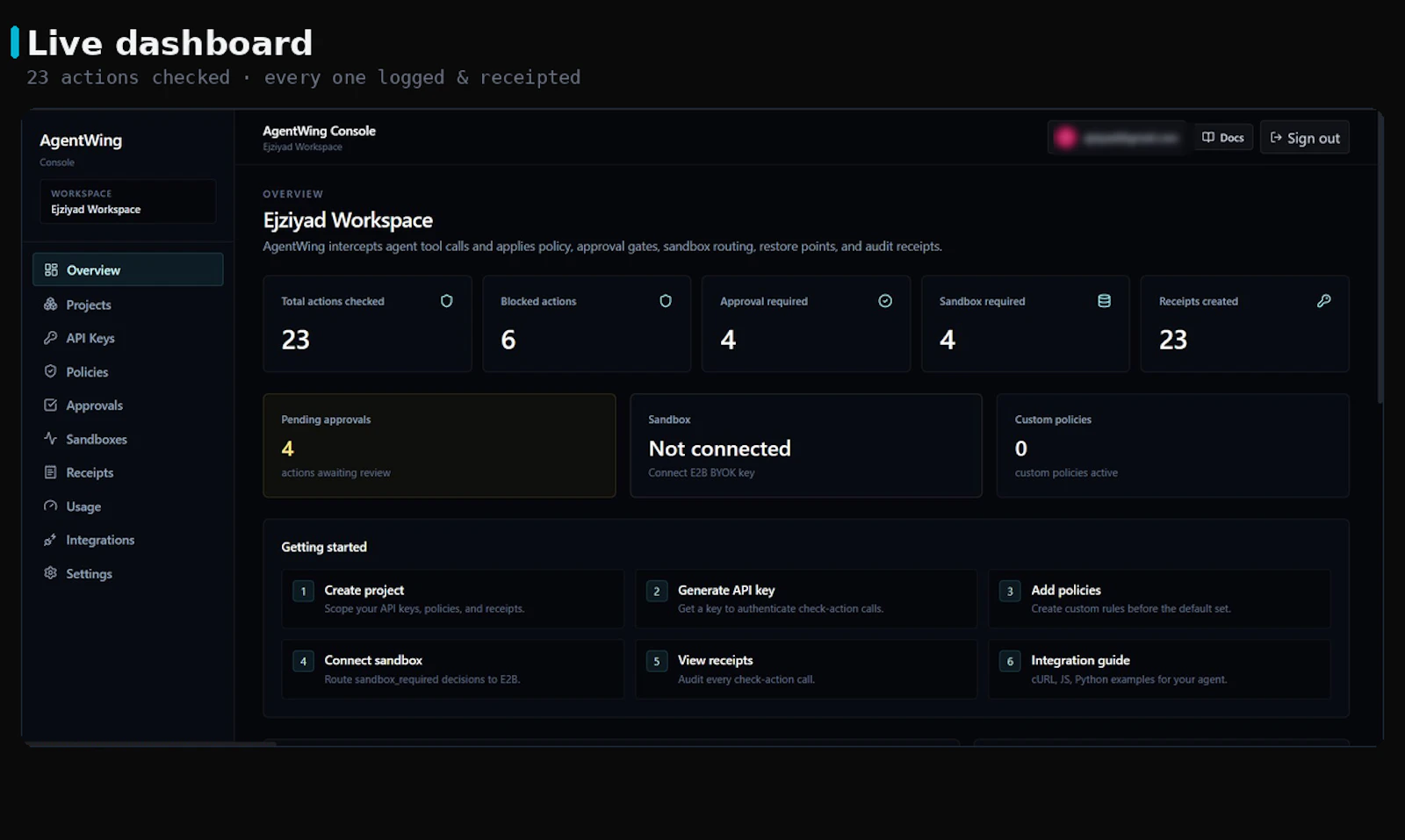The width and height of the screenshot is (1405, 840).
Task: Click the 'Ejziyad Workspace' page heading
Action: [x=348, y=220]
